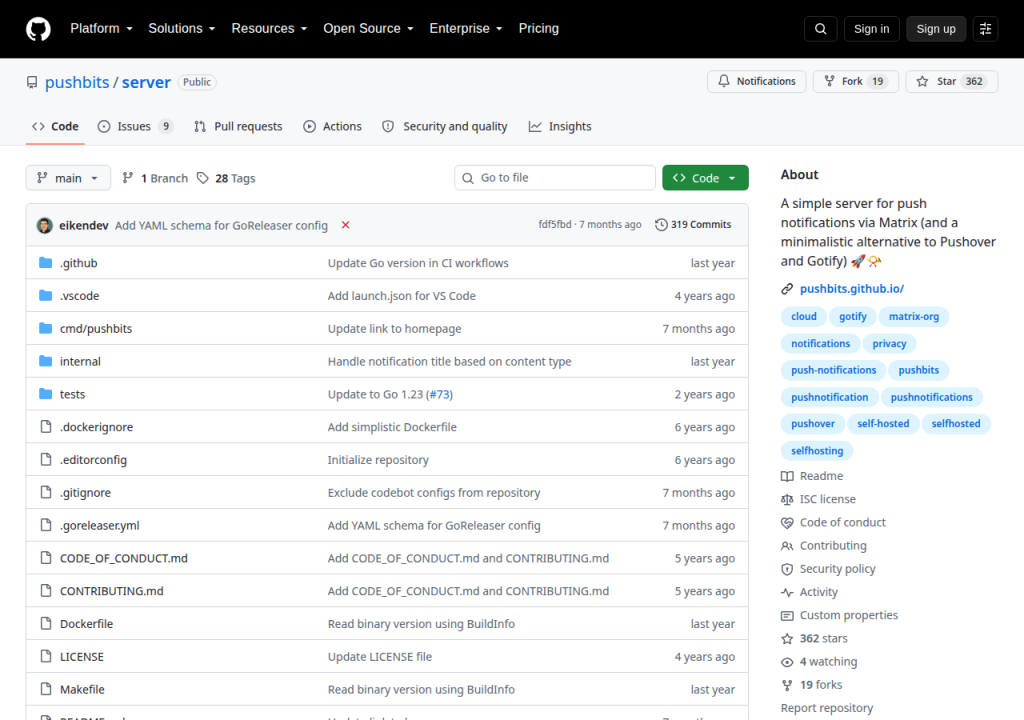This screenshot has height=720, width=1024.
Task: Click the Dockerfile file icon
Action: point(46,623)
